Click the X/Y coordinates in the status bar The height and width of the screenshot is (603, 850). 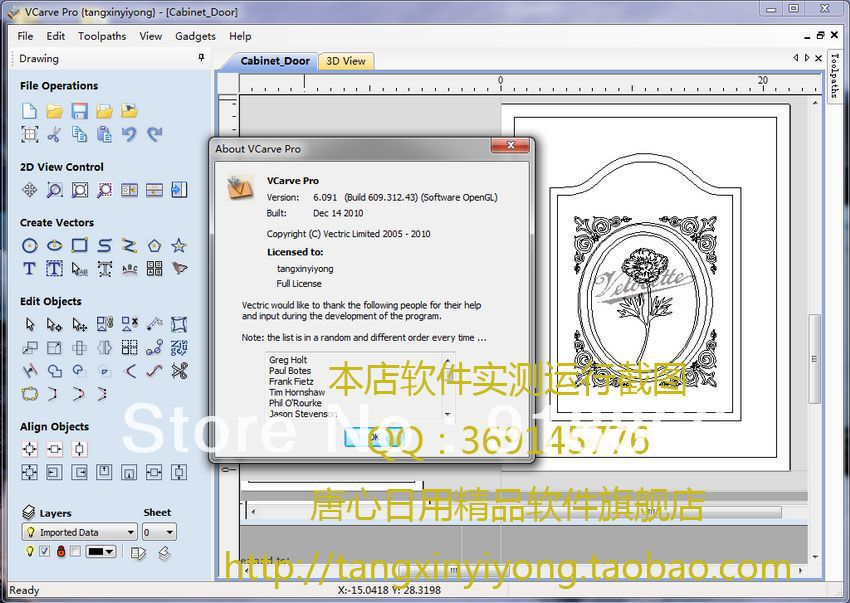point(389,590)
